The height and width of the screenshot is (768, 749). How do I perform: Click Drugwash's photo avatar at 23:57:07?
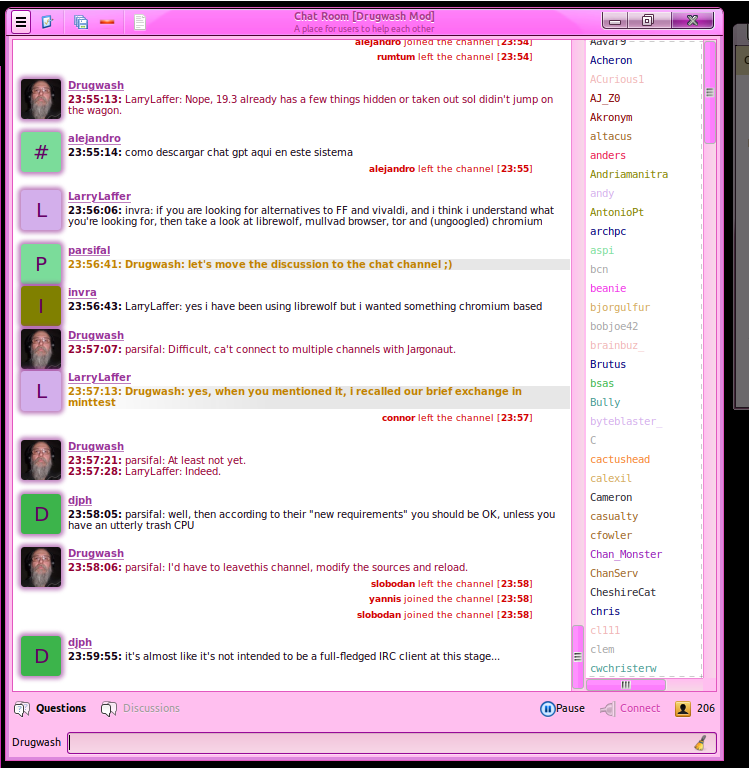tap(41, 349)
